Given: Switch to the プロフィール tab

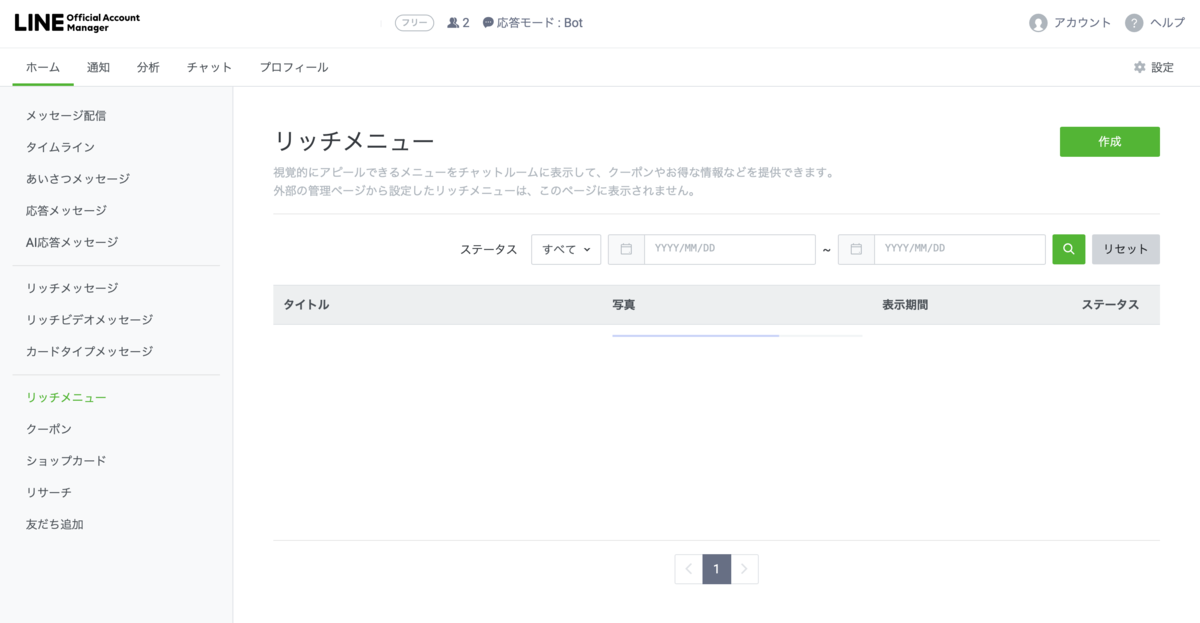Looking at the screenshot, I should pos(294,67).
